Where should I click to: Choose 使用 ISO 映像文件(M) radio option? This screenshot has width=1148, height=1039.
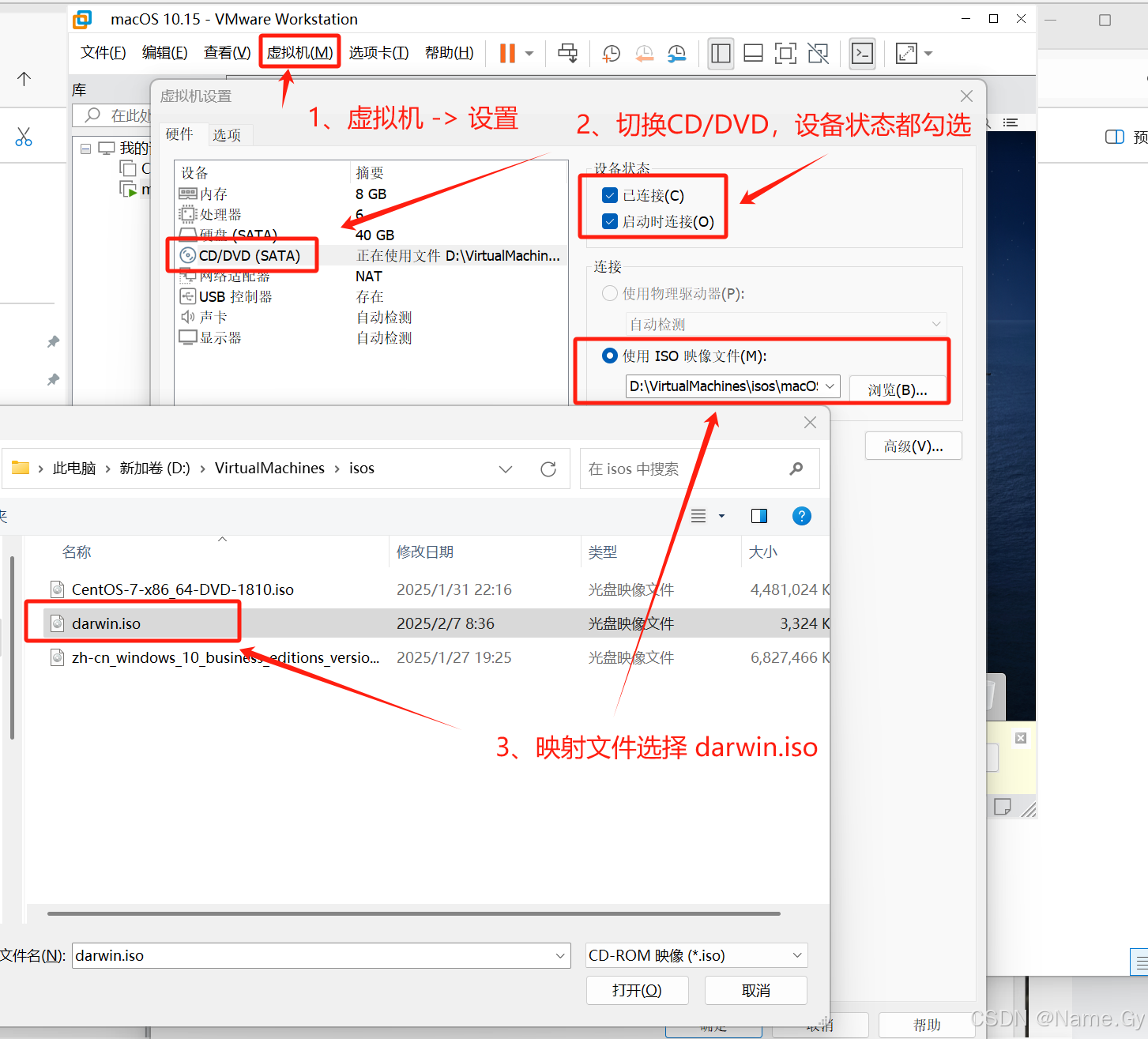pyautogui.click(x=609, y=356)
